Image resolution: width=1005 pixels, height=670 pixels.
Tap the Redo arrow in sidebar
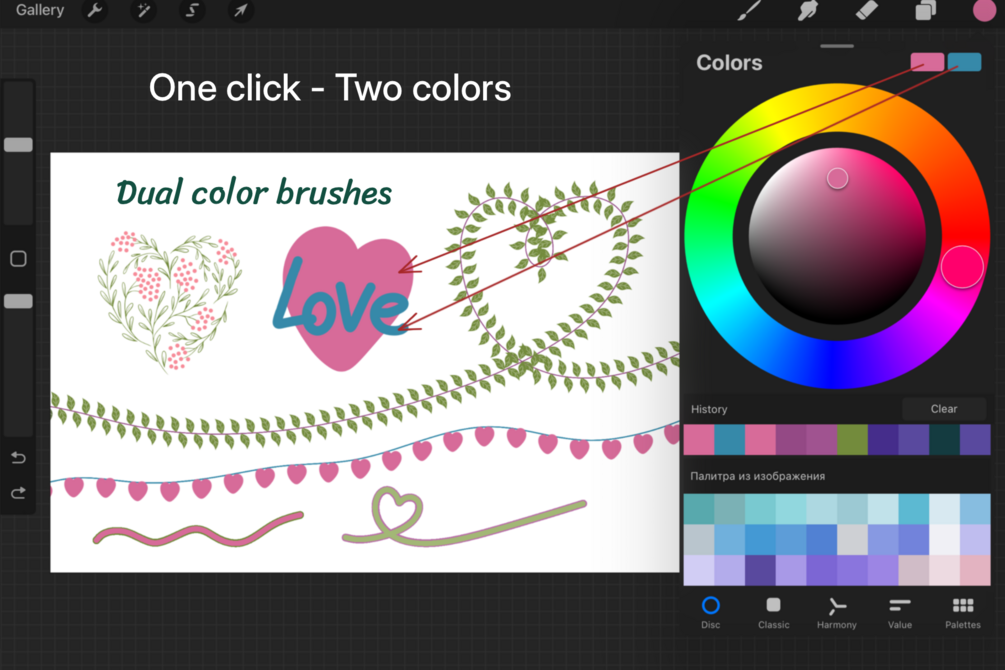click(19, 492)
